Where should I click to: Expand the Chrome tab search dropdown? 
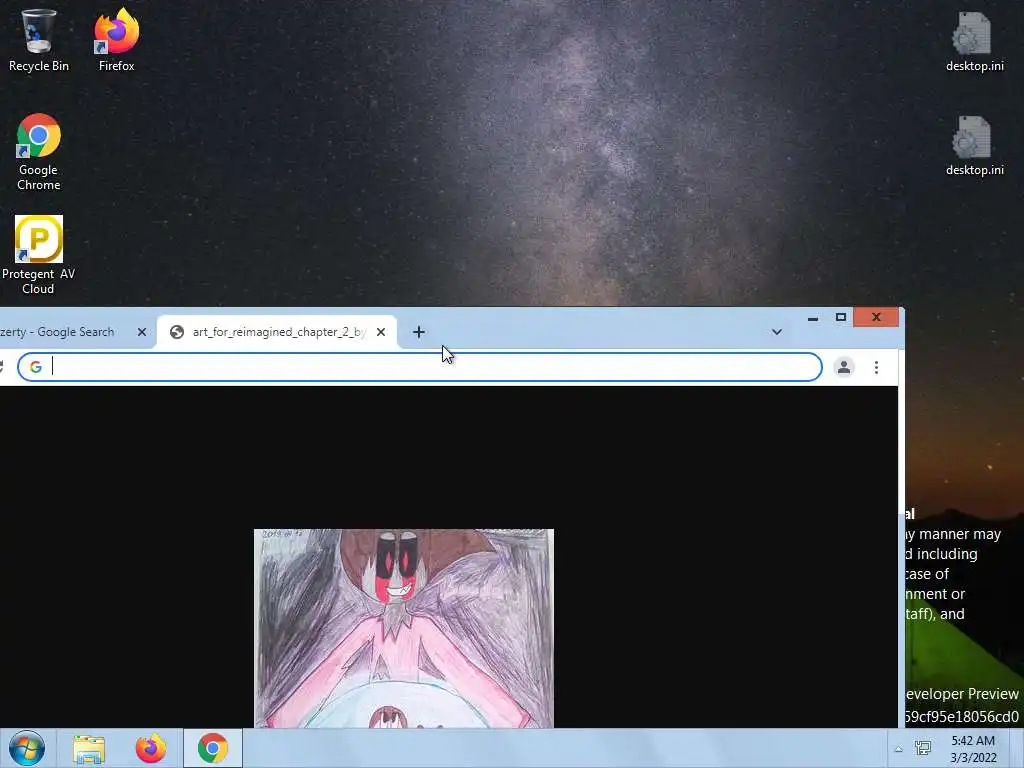coord(776,332)
